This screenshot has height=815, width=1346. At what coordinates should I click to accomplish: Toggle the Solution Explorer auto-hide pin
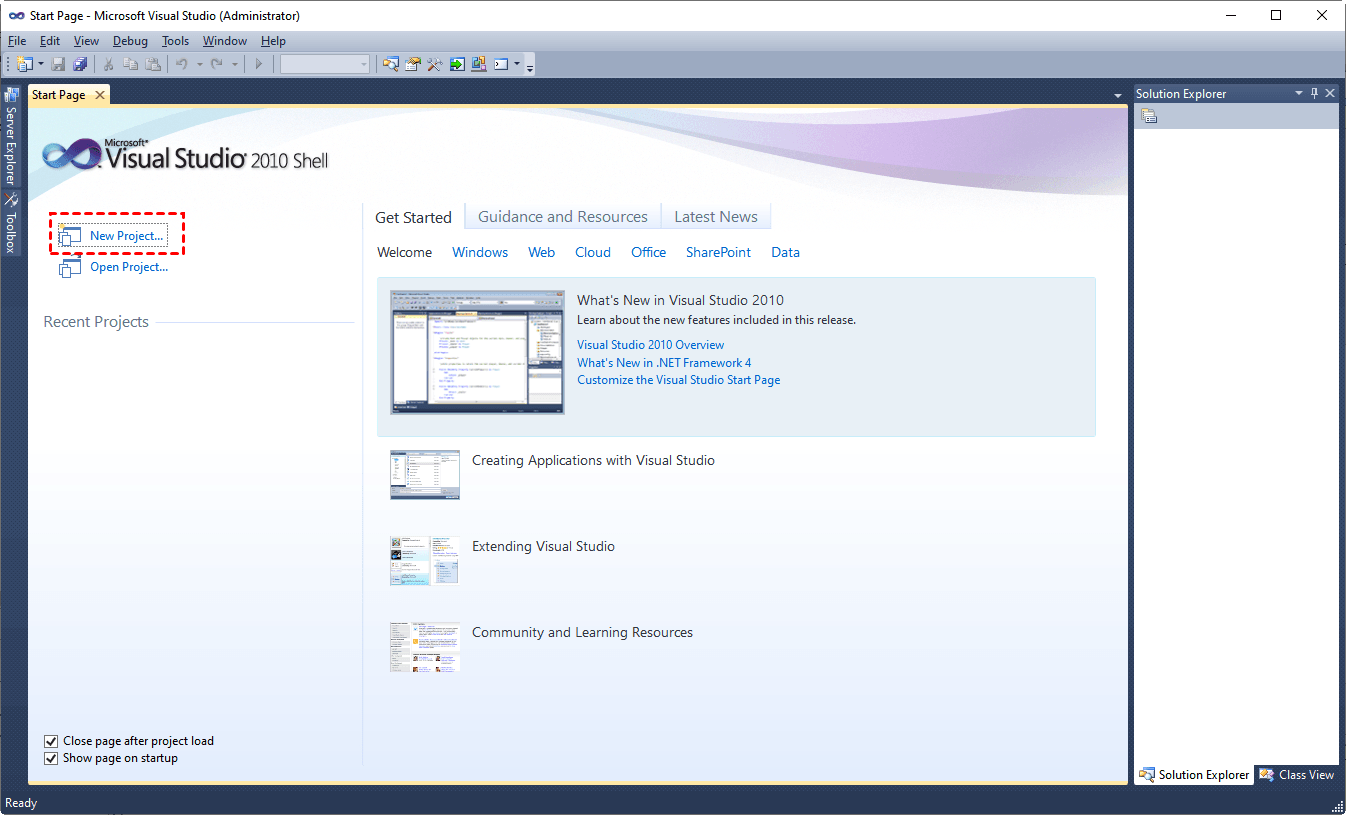click(x=1314, y=93)
